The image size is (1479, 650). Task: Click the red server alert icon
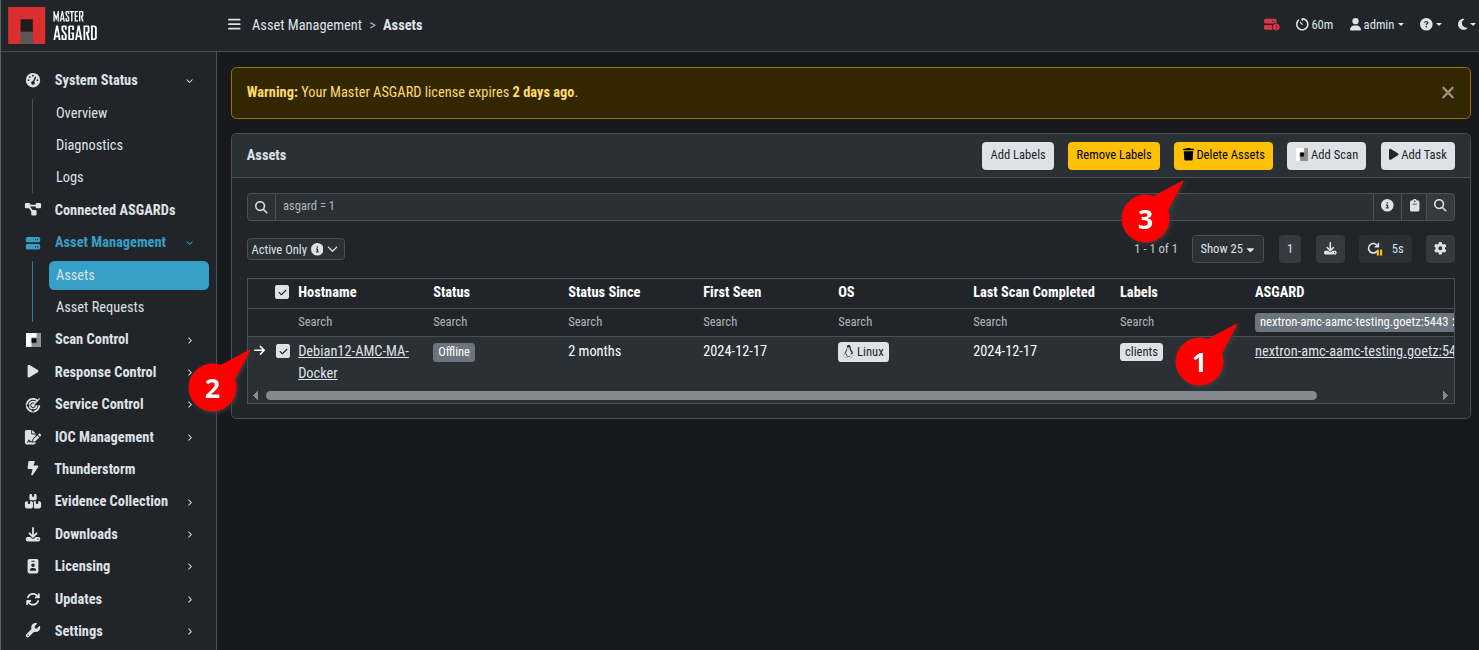1271,24
